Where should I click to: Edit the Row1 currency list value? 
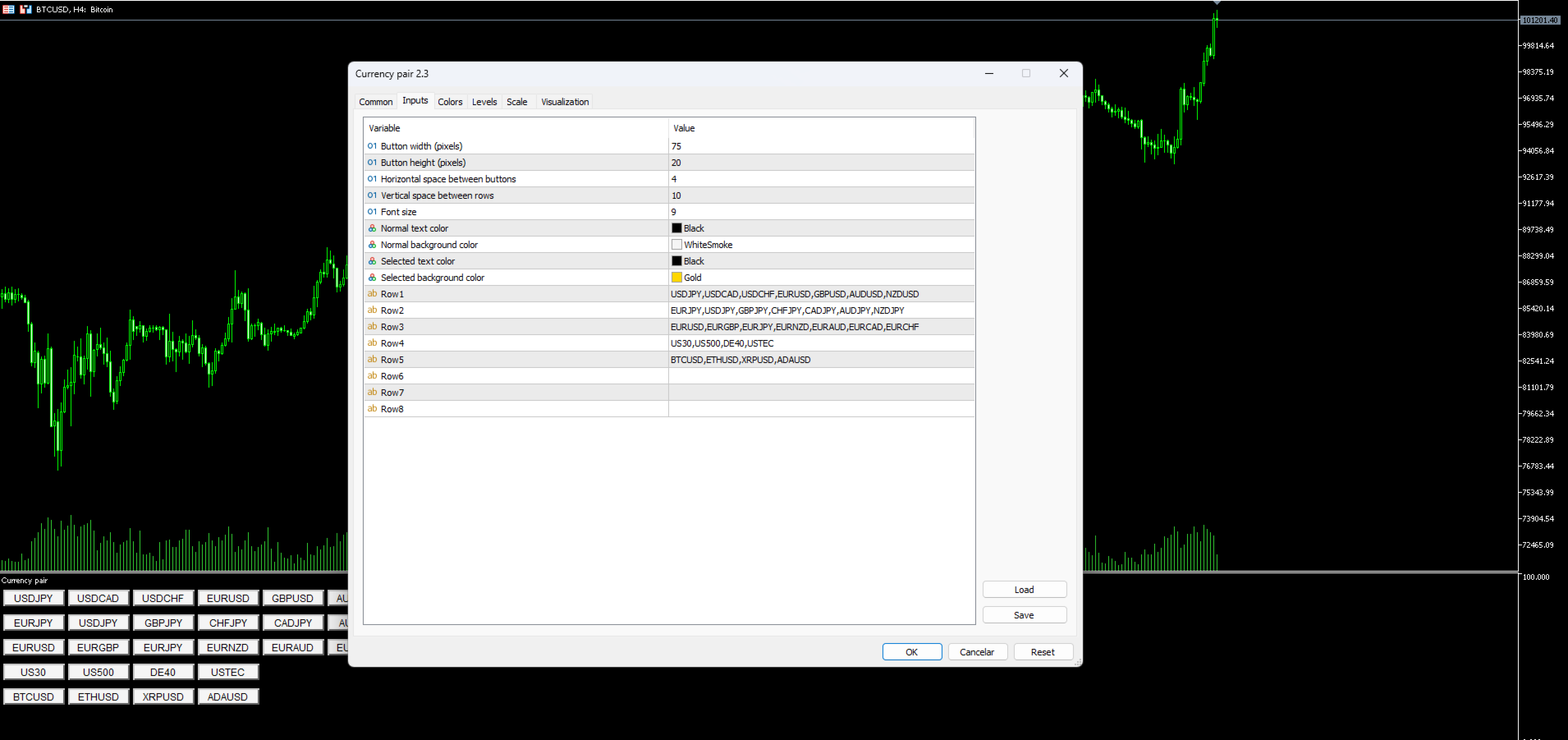pos(822,294)
